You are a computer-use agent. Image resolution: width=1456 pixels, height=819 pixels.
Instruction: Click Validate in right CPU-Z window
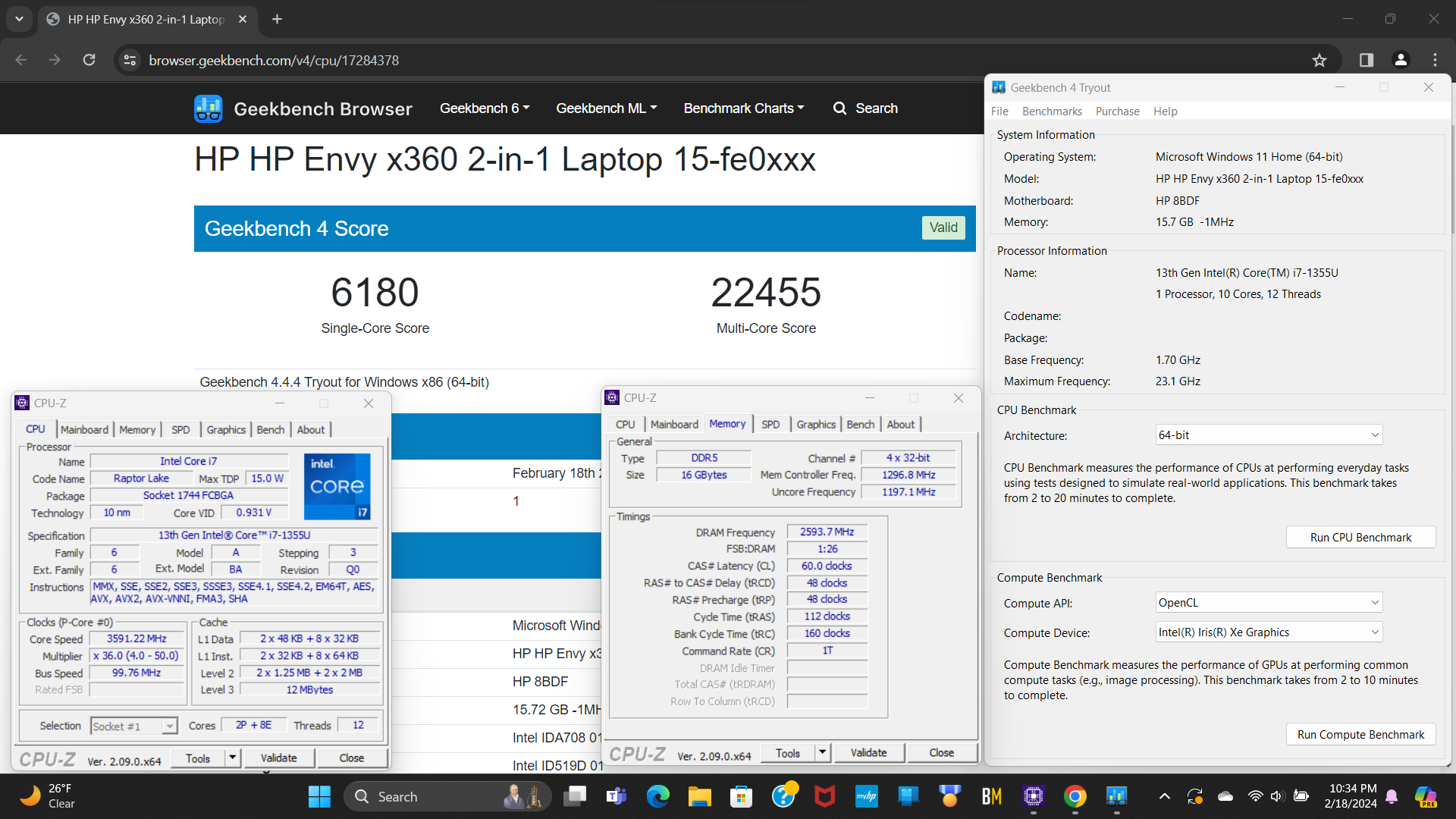868,753
